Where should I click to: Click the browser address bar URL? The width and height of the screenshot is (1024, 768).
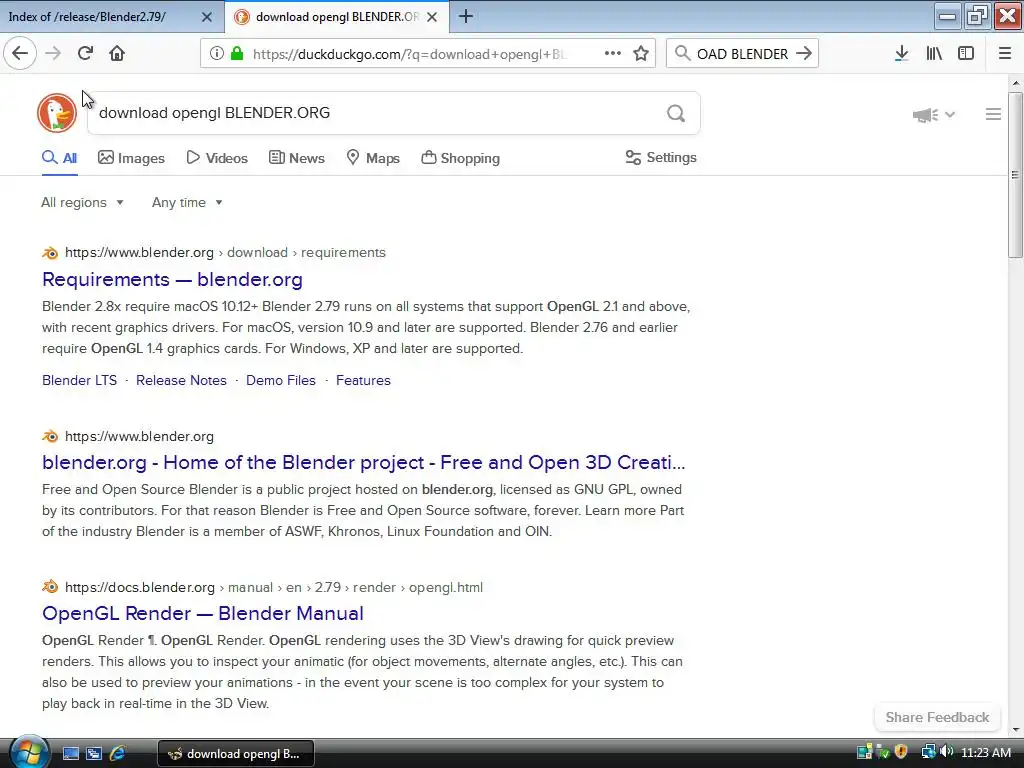(409, 54)
